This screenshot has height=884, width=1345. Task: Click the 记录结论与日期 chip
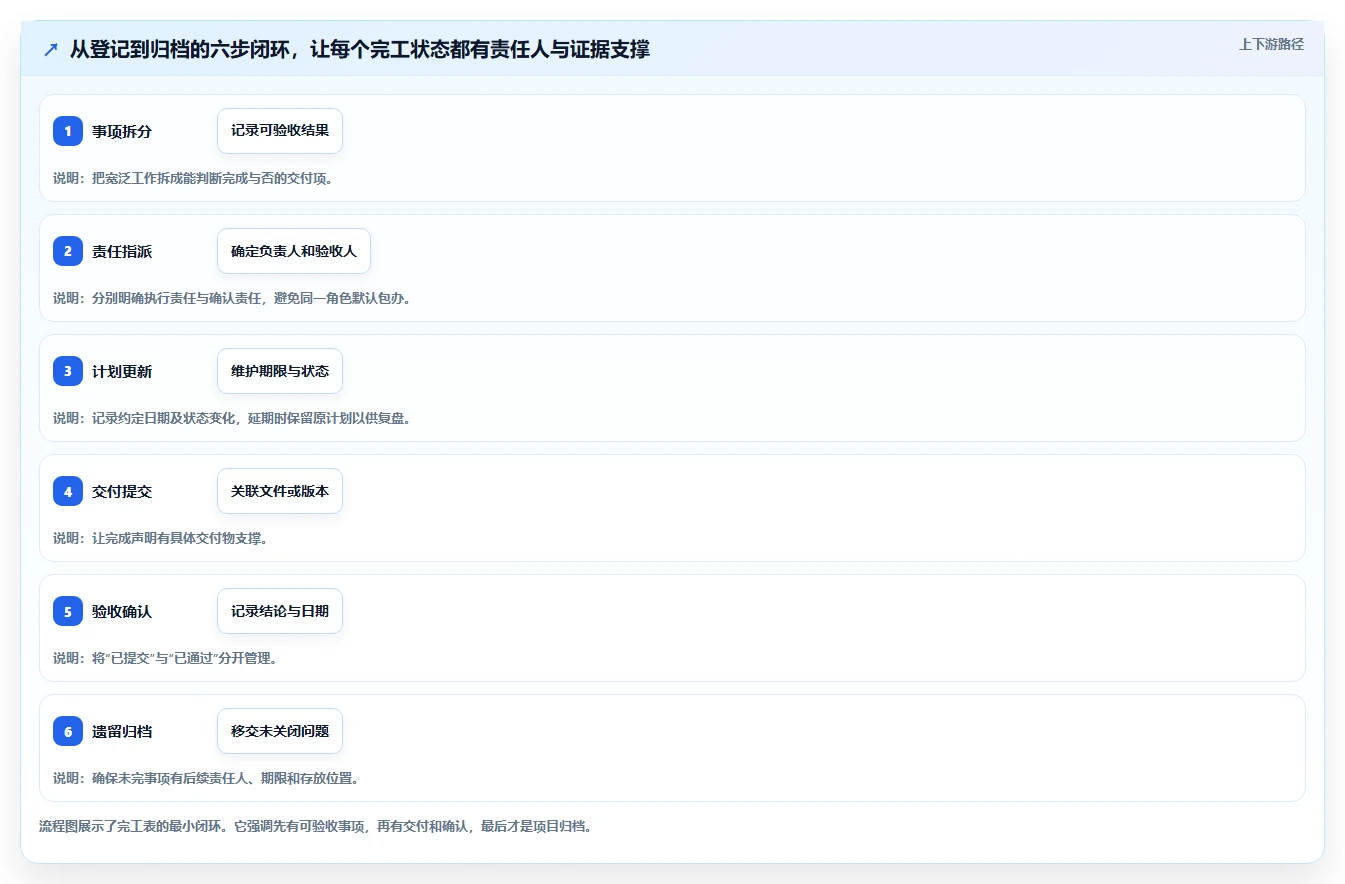click(x=280, y=611)
